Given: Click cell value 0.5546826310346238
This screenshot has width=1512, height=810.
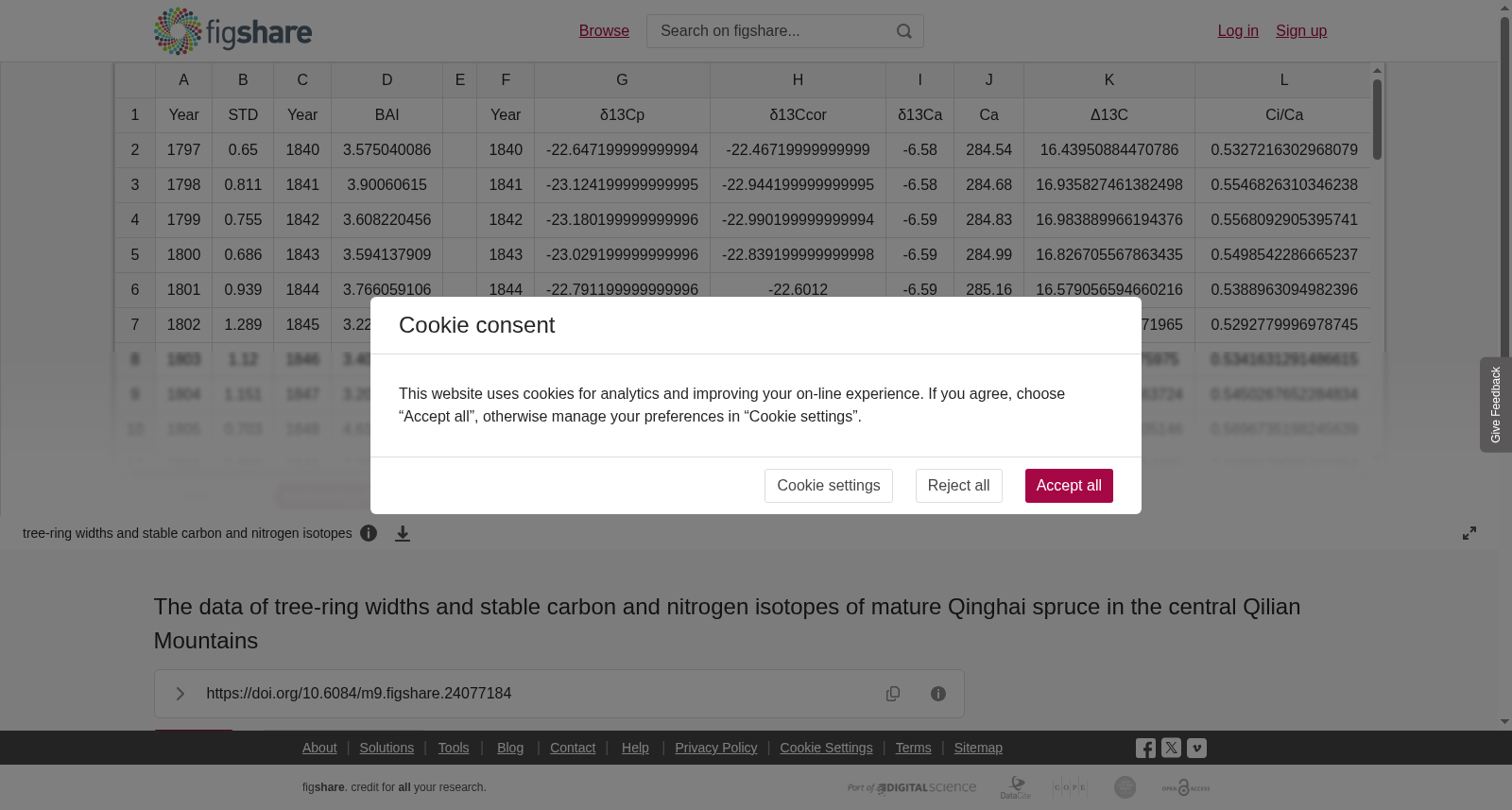Looking at the screenshot, I should 1283,185.
